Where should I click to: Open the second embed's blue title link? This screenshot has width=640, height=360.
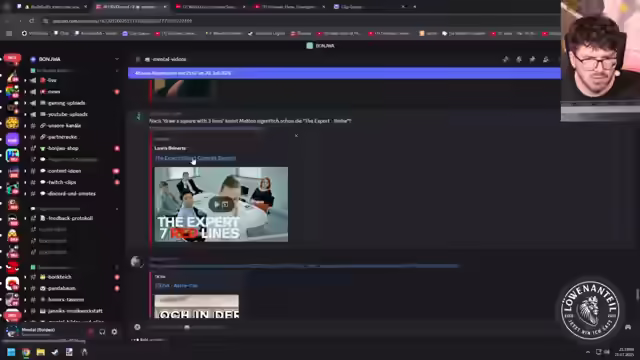pos(176,286)
